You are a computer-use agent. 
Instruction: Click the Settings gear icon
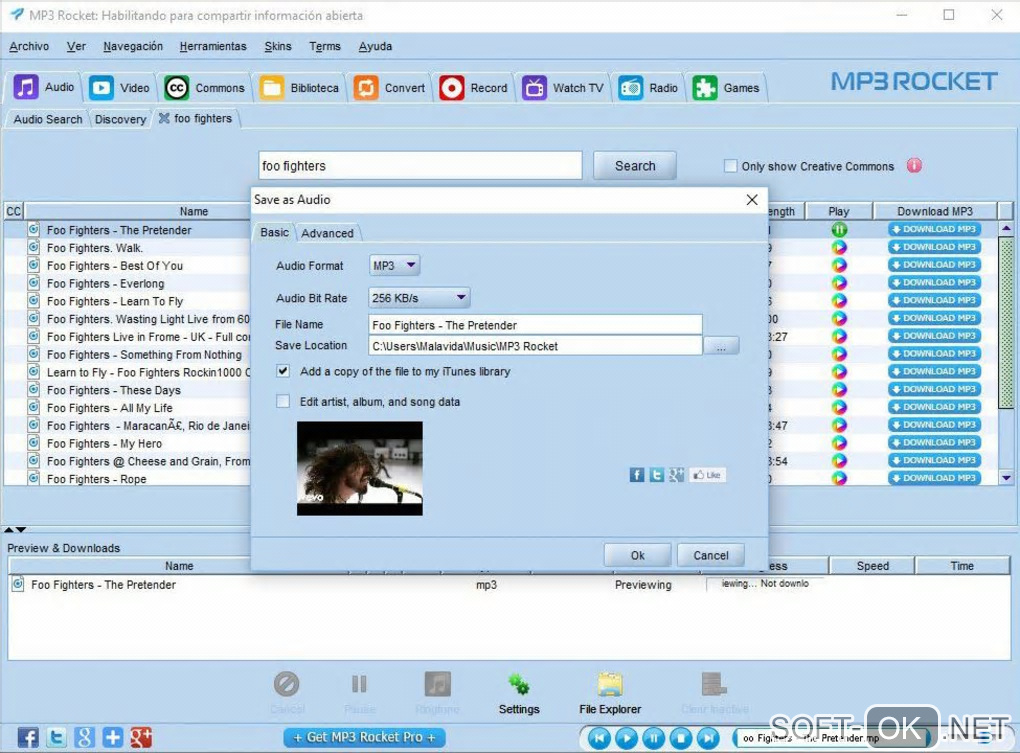518,684
